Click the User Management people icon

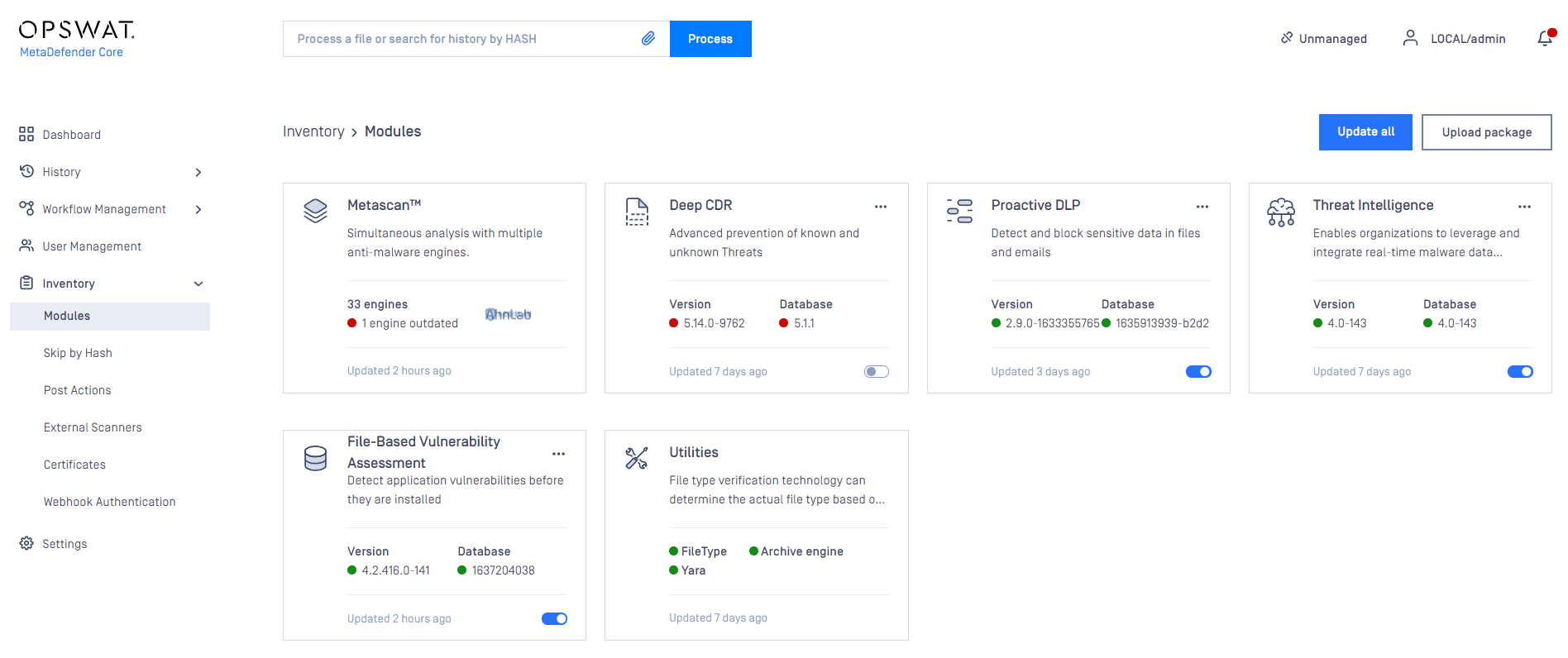(26, 246)
